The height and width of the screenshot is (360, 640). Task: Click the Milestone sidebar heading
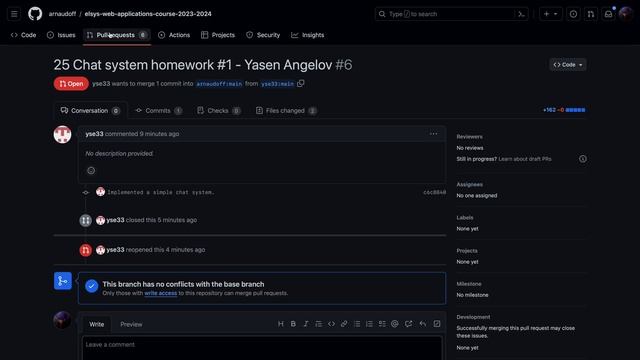click(x=469, y=284)
